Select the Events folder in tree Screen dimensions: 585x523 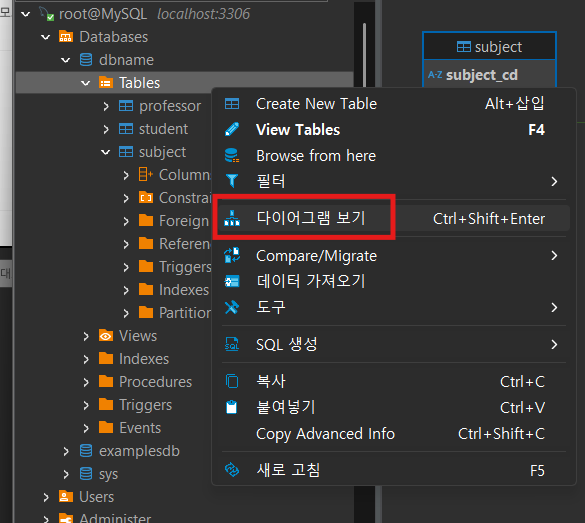point(130,428)
